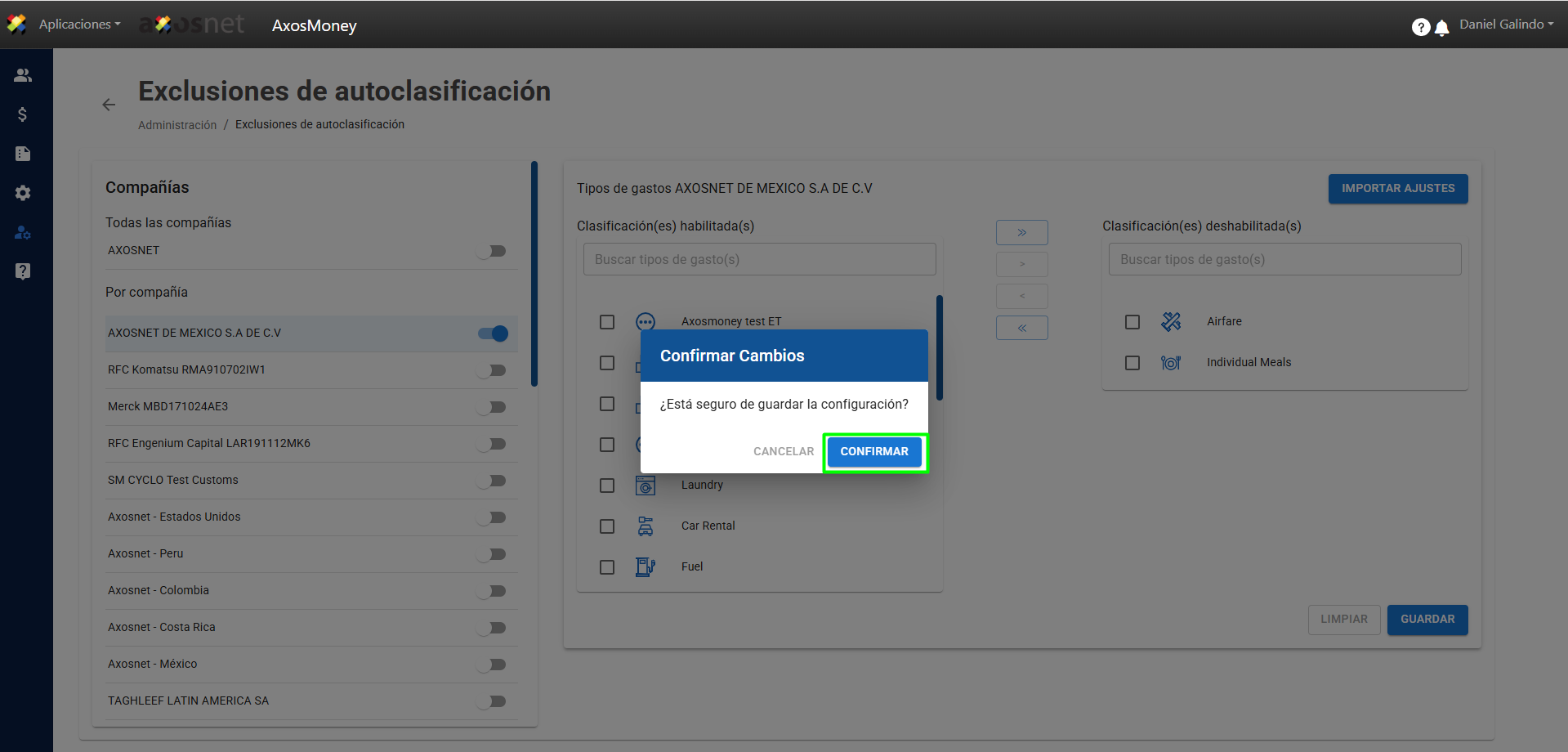
Task: Check the Individual Meals checkbox
Action: click(1132, 363)
